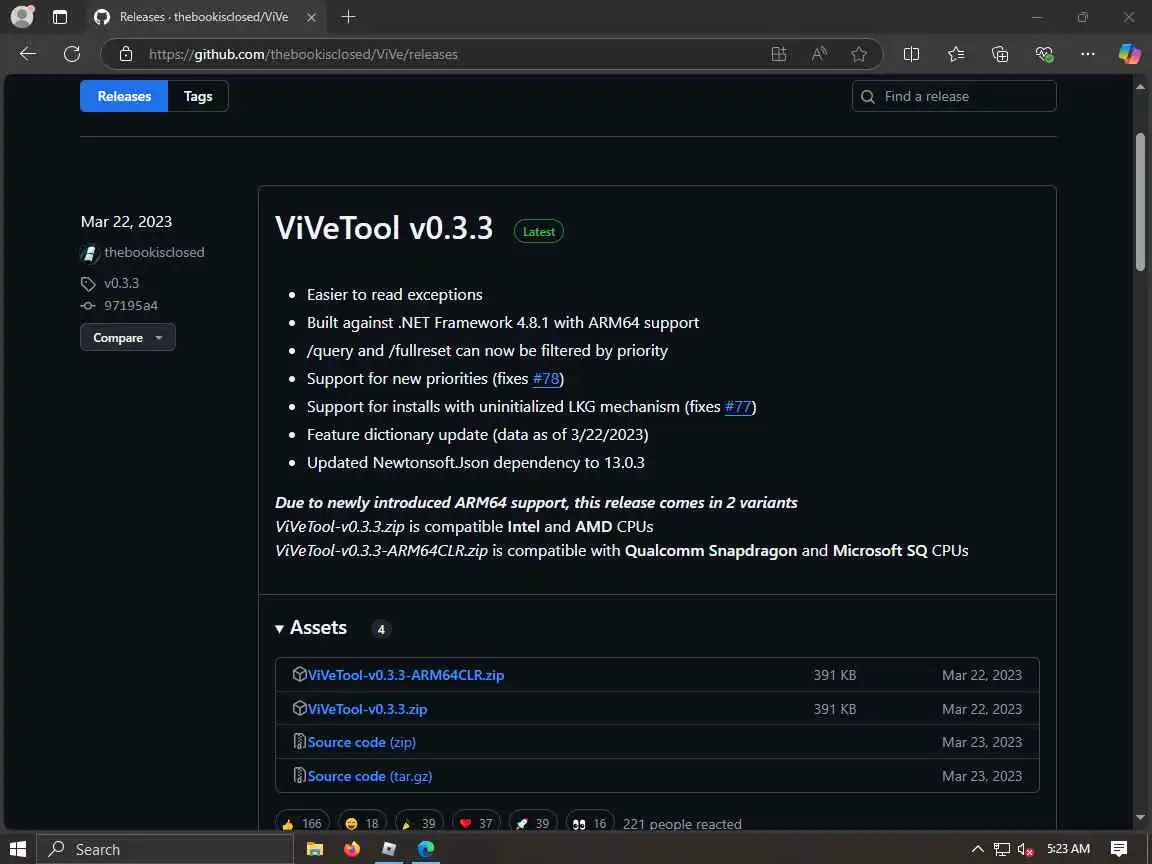Launch Firefox from taskbar
This screenshot has width=1152, height=864.
click(352, 849)
